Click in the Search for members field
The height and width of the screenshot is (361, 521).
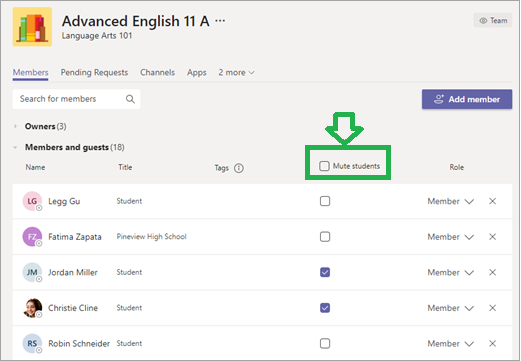(76, 99)
